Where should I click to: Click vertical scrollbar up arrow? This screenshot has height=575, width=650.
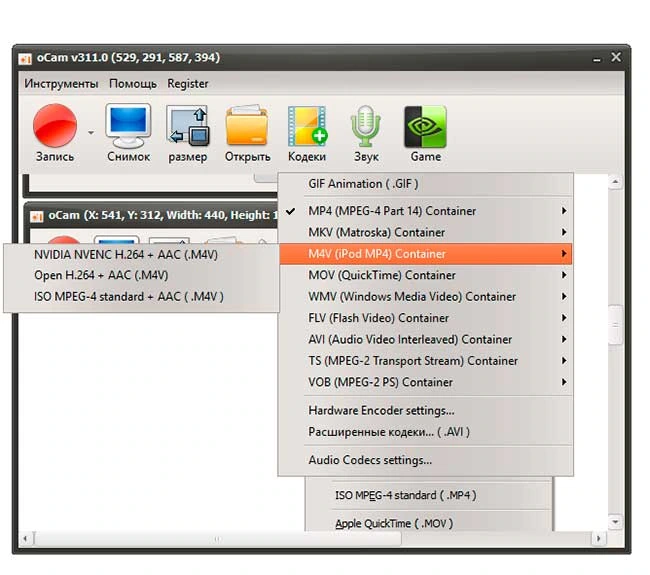pos(615,182)
